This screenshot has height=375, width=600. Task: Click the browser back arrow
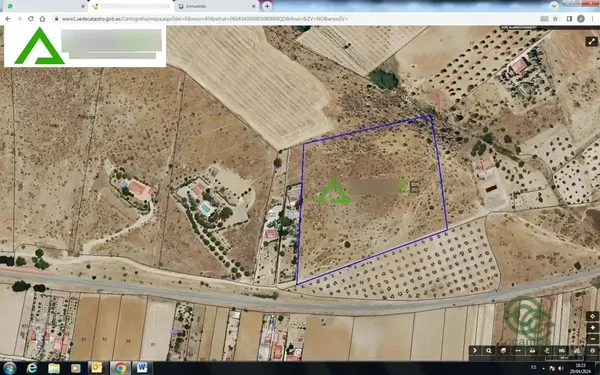point(8,18)
